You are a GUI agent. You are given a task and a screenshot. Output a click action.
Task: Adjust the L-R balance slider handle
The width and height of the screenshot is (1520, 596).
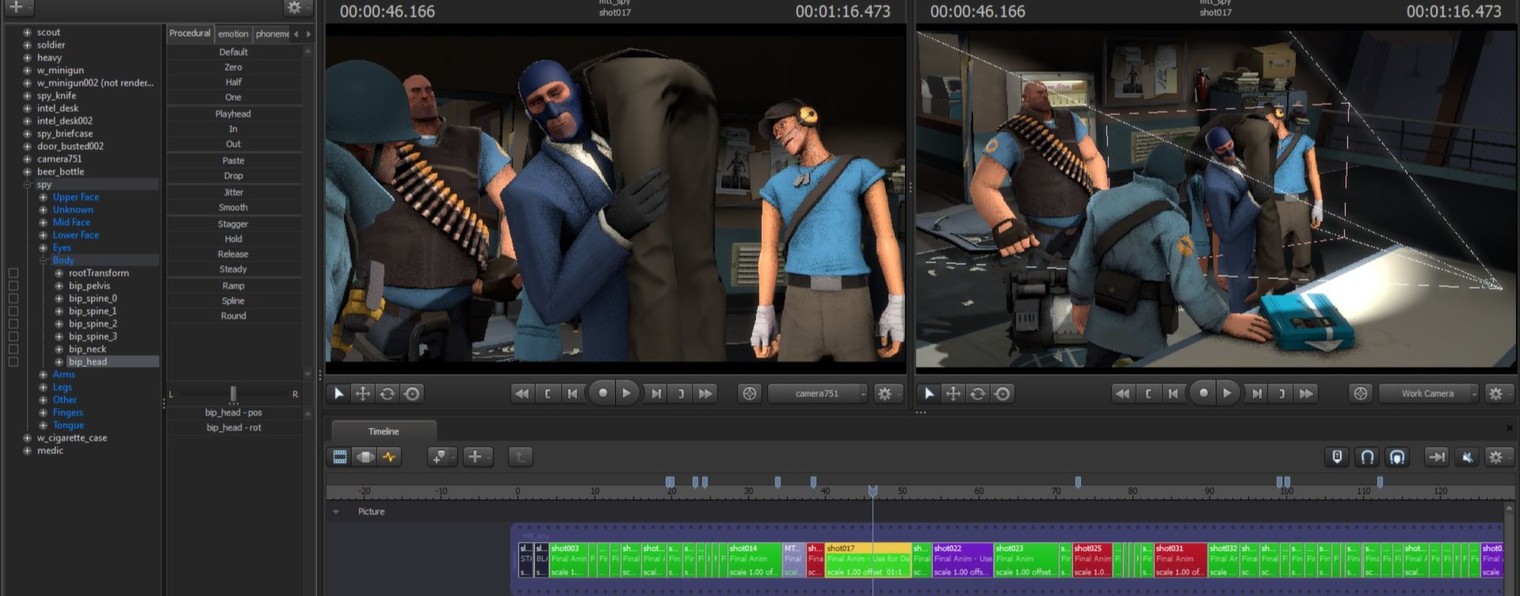pyautogui.click(x=233, y=394)
